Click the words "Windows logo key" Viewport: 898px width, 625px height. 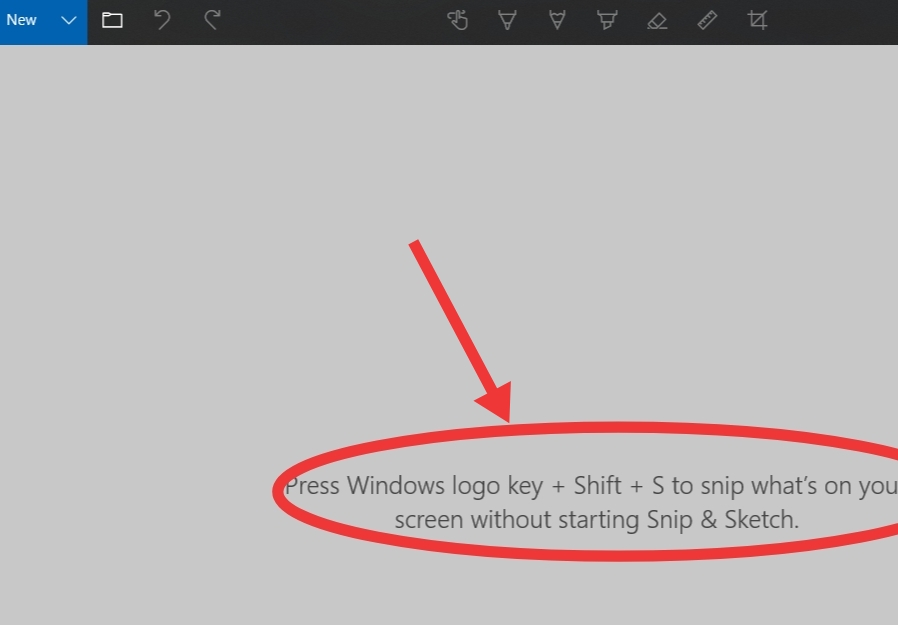(445, 486)
